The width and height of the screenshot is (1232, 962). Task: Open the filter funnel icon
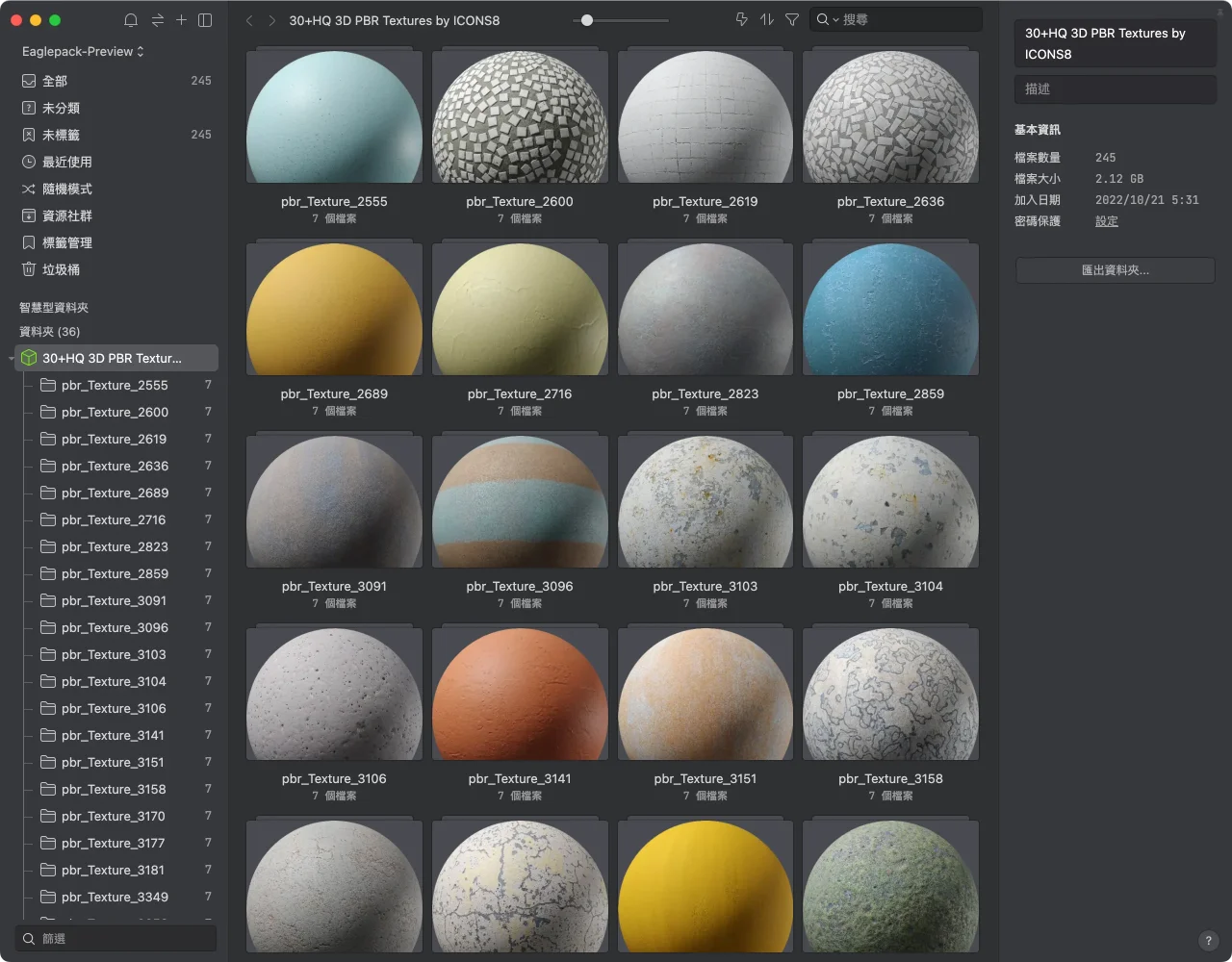point(792,19)
